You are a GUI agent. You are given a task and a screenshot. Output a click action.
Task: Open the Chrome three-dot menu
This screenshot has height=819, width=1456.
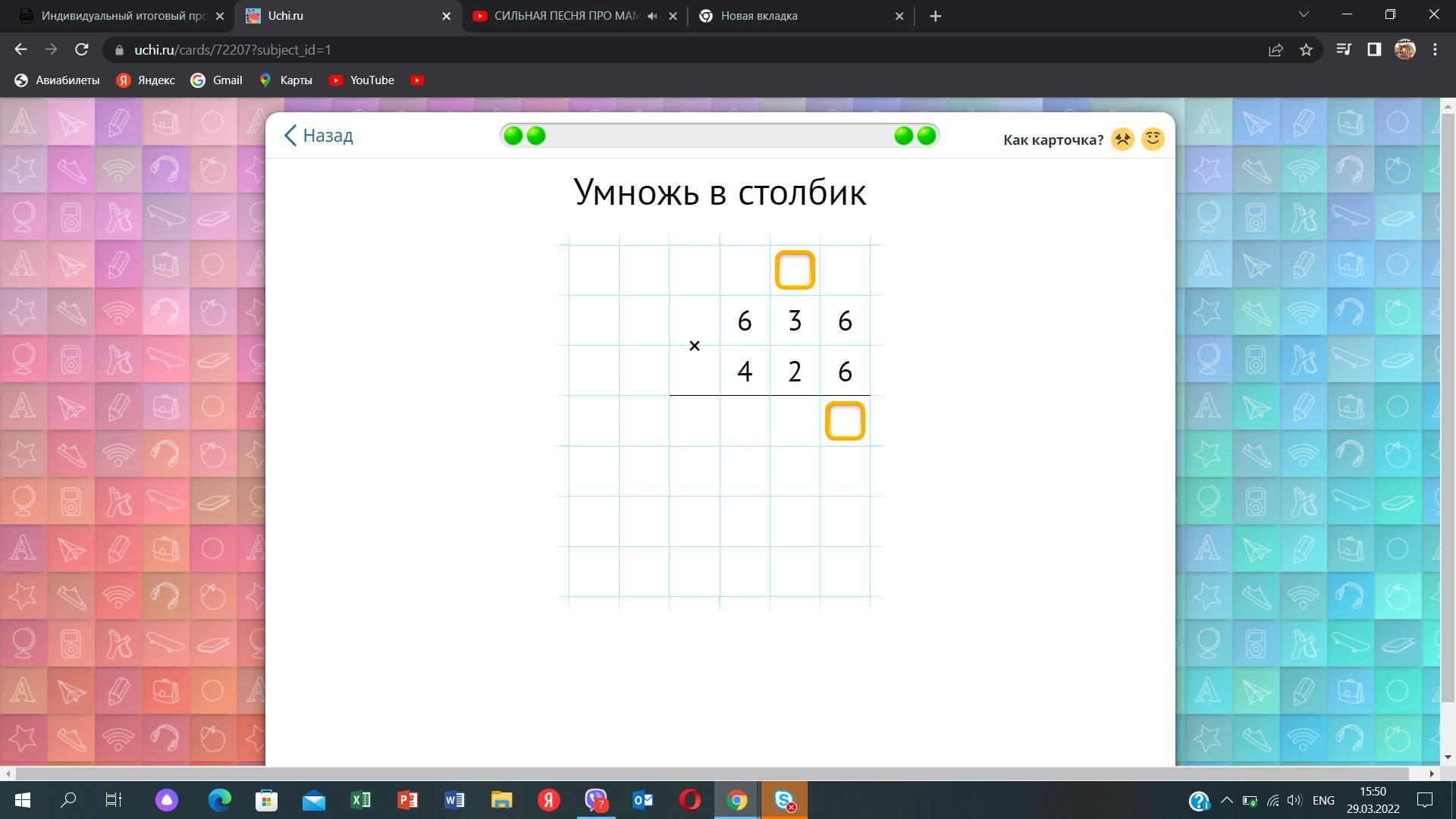tap(1435, 50)
